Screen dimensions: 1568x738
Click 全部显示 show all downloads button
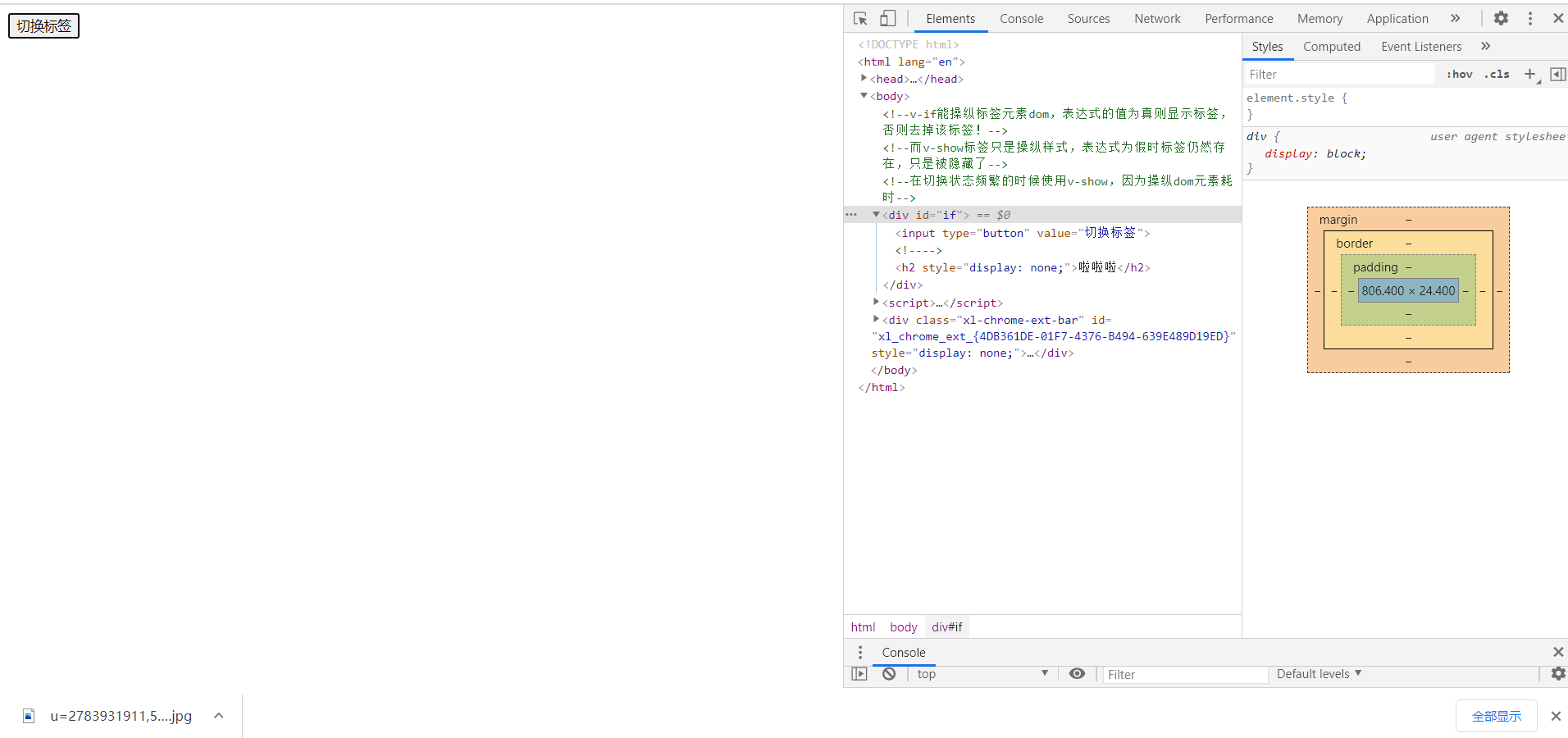click(1496, 716)
